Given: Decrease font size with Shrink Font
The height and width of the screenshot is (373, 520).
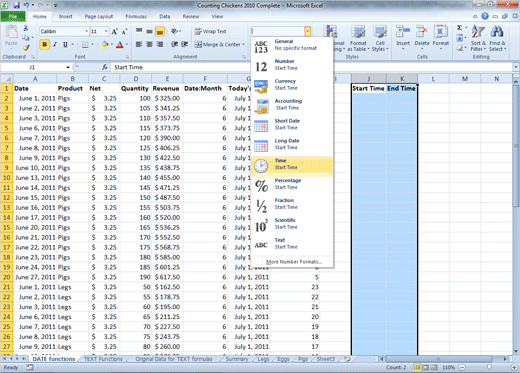Looking at the screenshot, I should (124, 32).
